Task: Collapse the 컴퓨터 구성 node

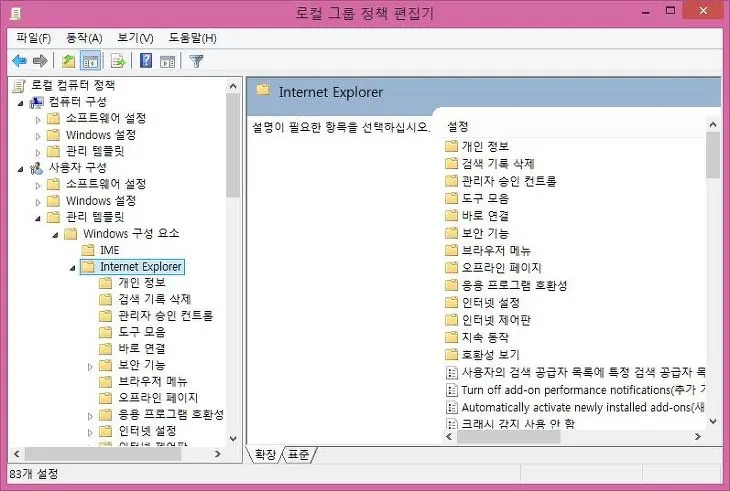Action: (x=20, y=103)
